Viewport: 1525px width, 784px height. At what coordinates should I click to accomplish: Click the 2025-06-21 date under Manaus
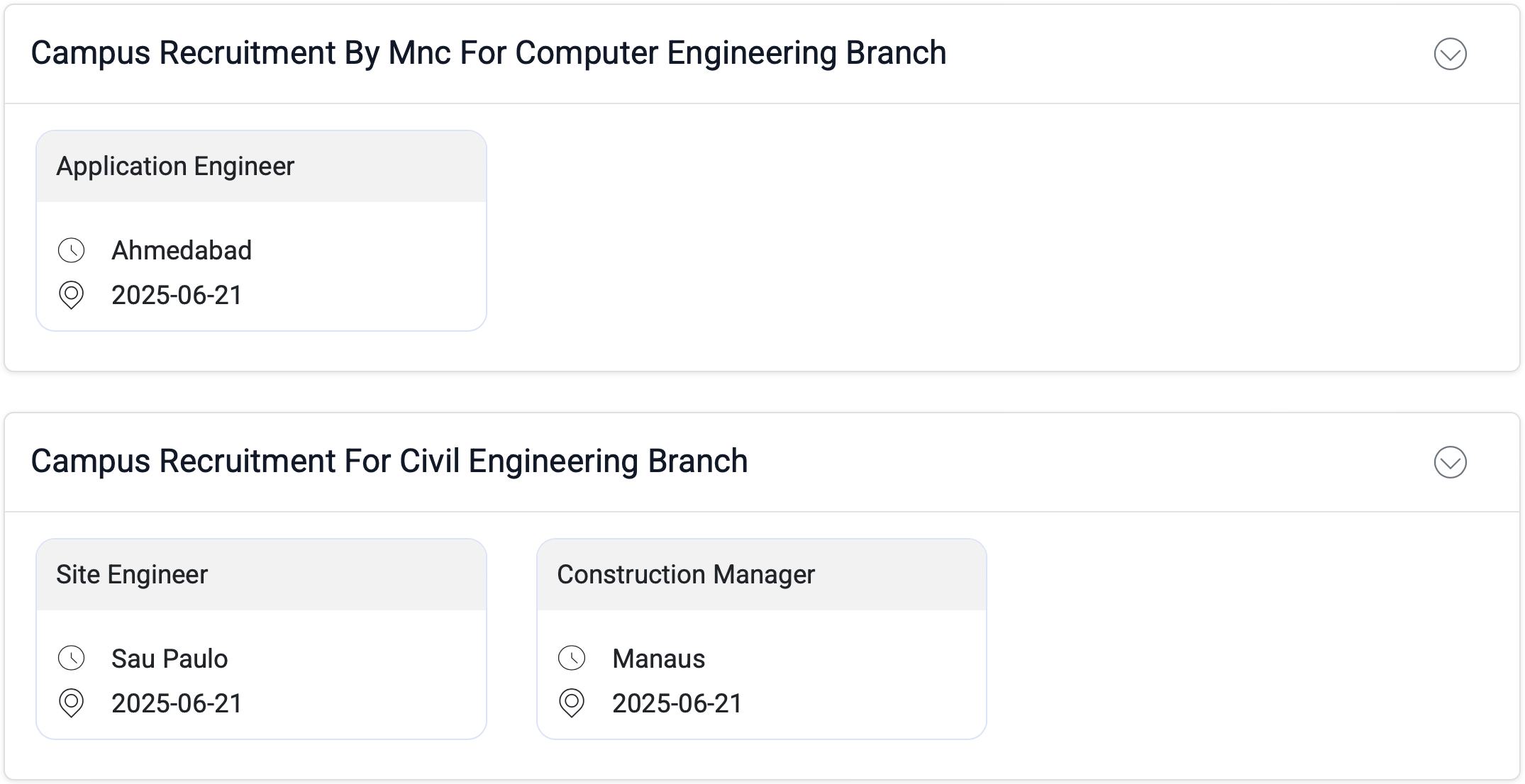coord(677,704)
